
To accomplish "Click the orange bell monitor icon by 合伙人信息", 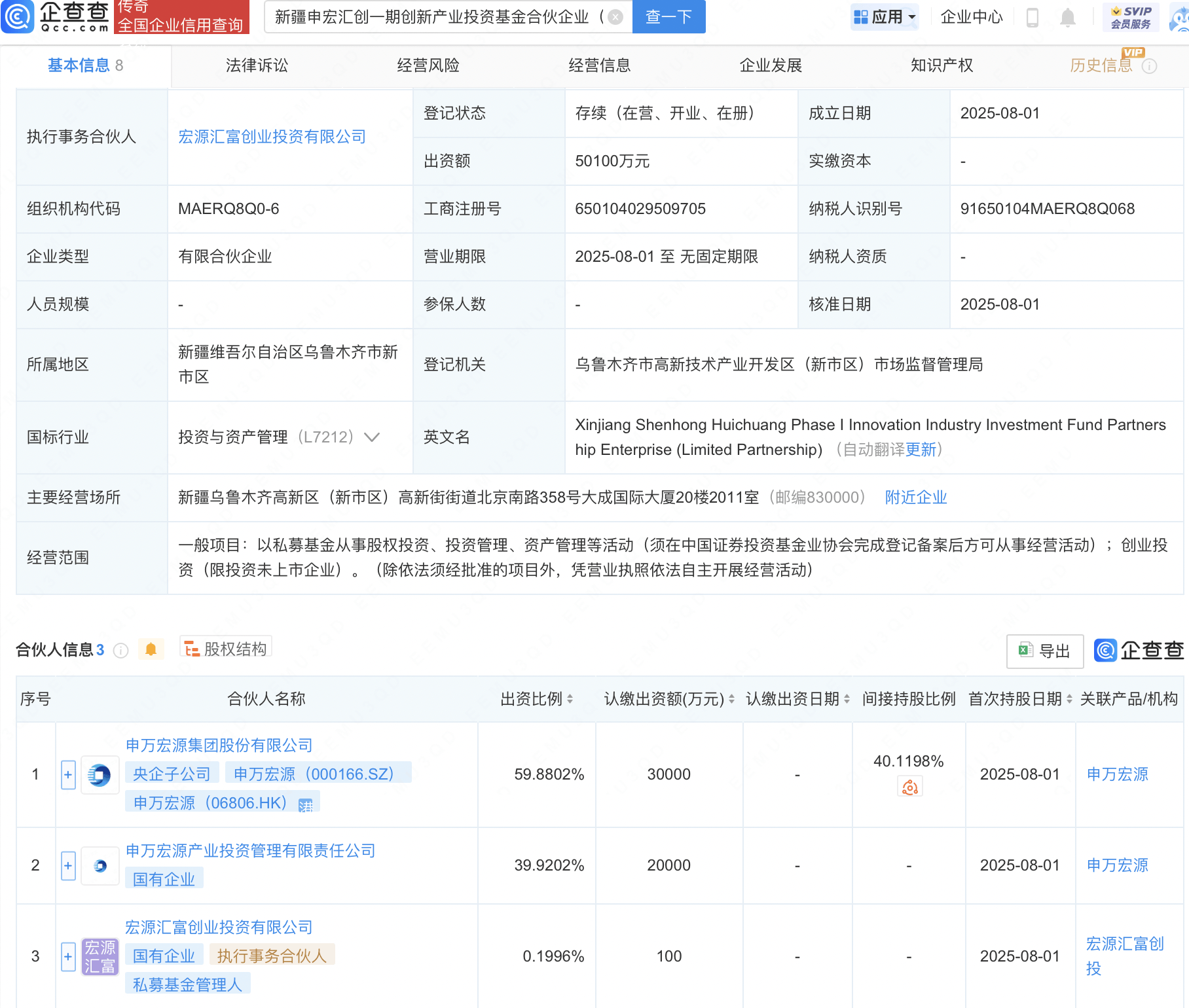I will (x=151, y=649).
